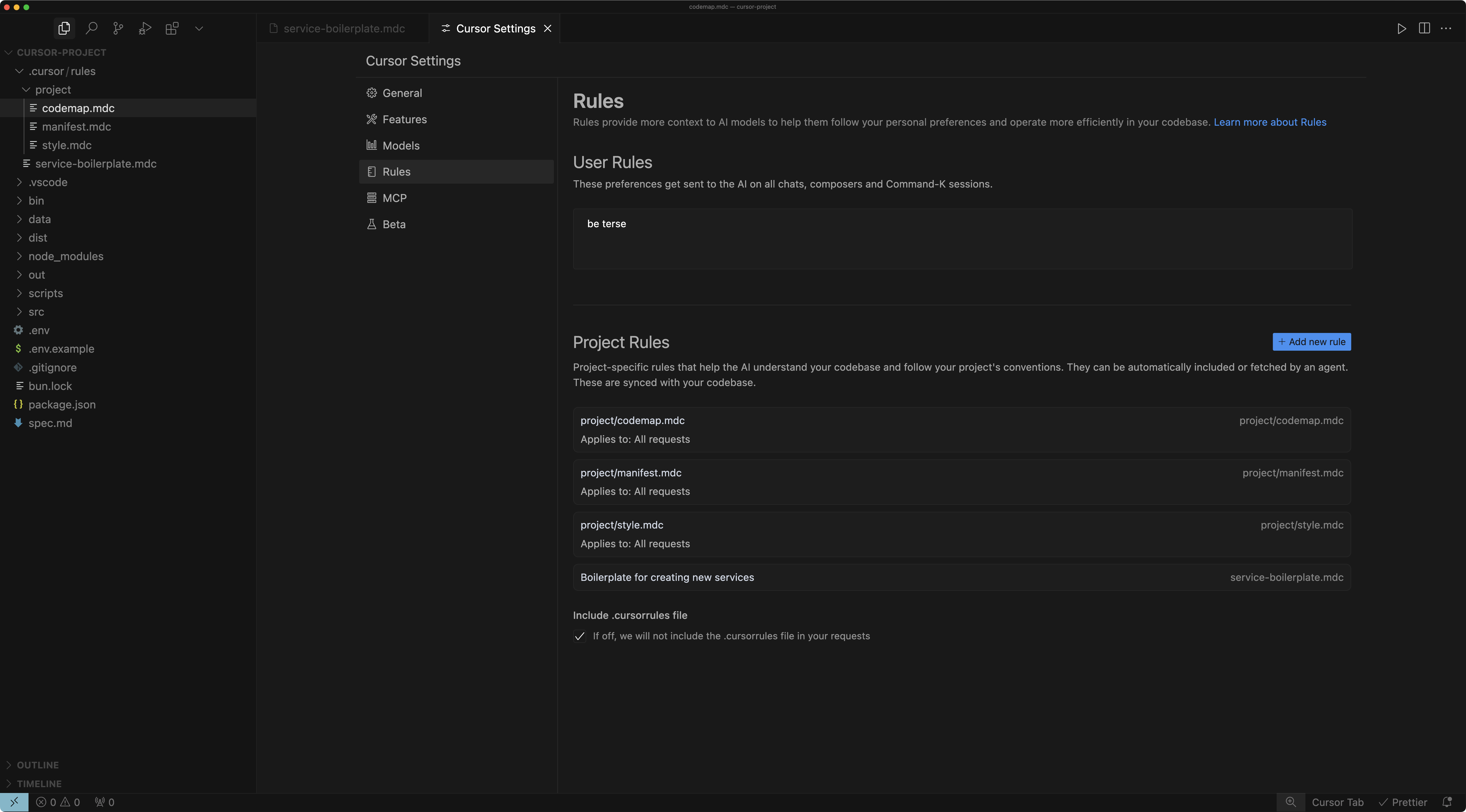Click Cursor Tab in the status bar
1466x812 pixels.
1339,802
